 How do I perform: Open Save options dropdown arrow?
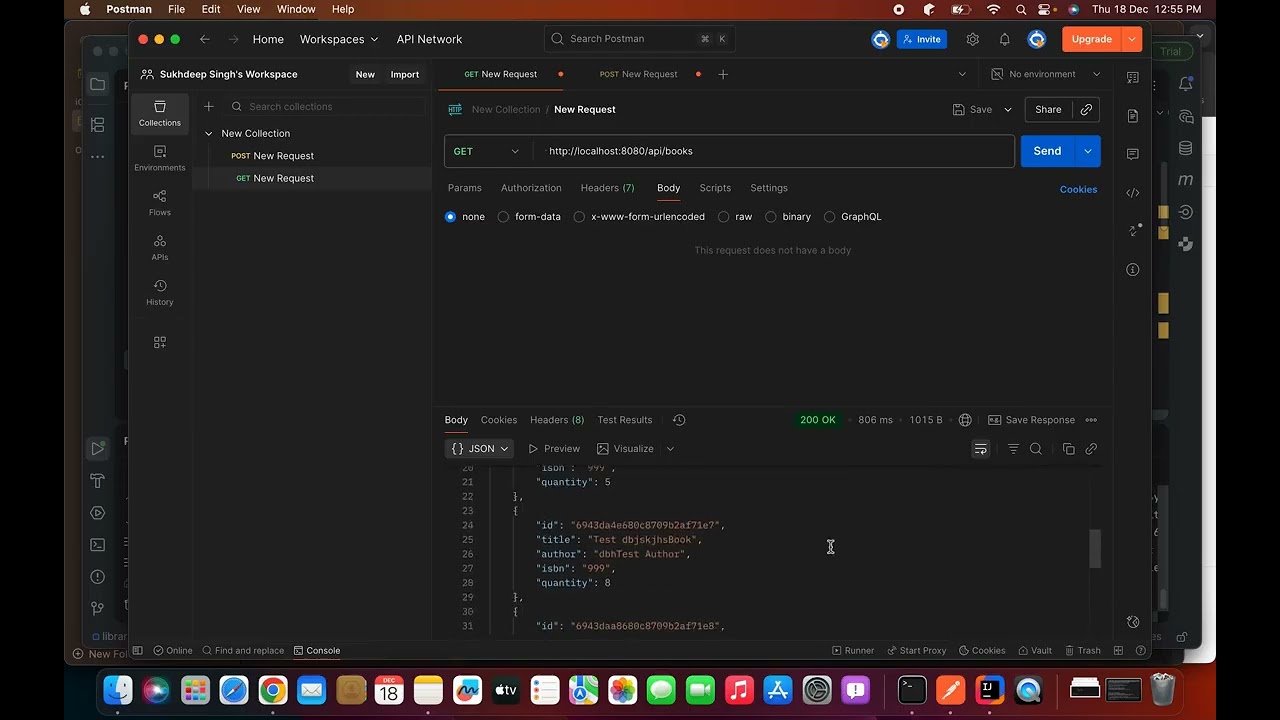(x=1007, y=109)
